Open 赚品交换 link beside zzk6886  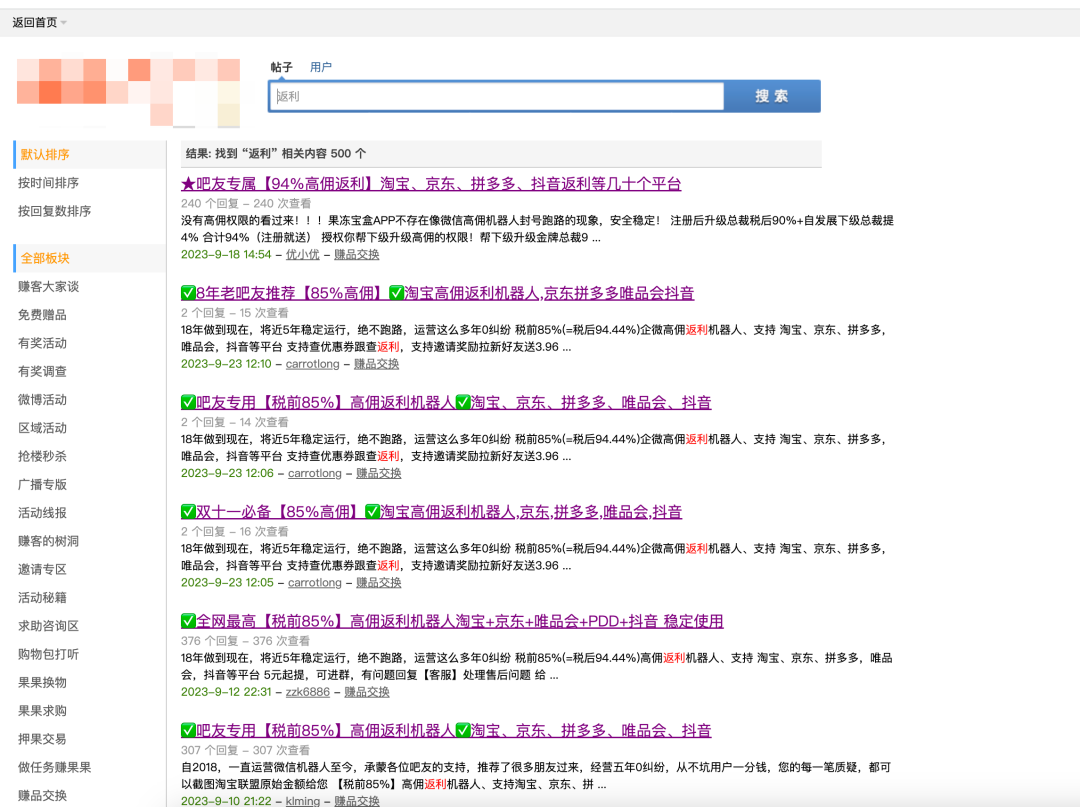[x=367, y=693]
